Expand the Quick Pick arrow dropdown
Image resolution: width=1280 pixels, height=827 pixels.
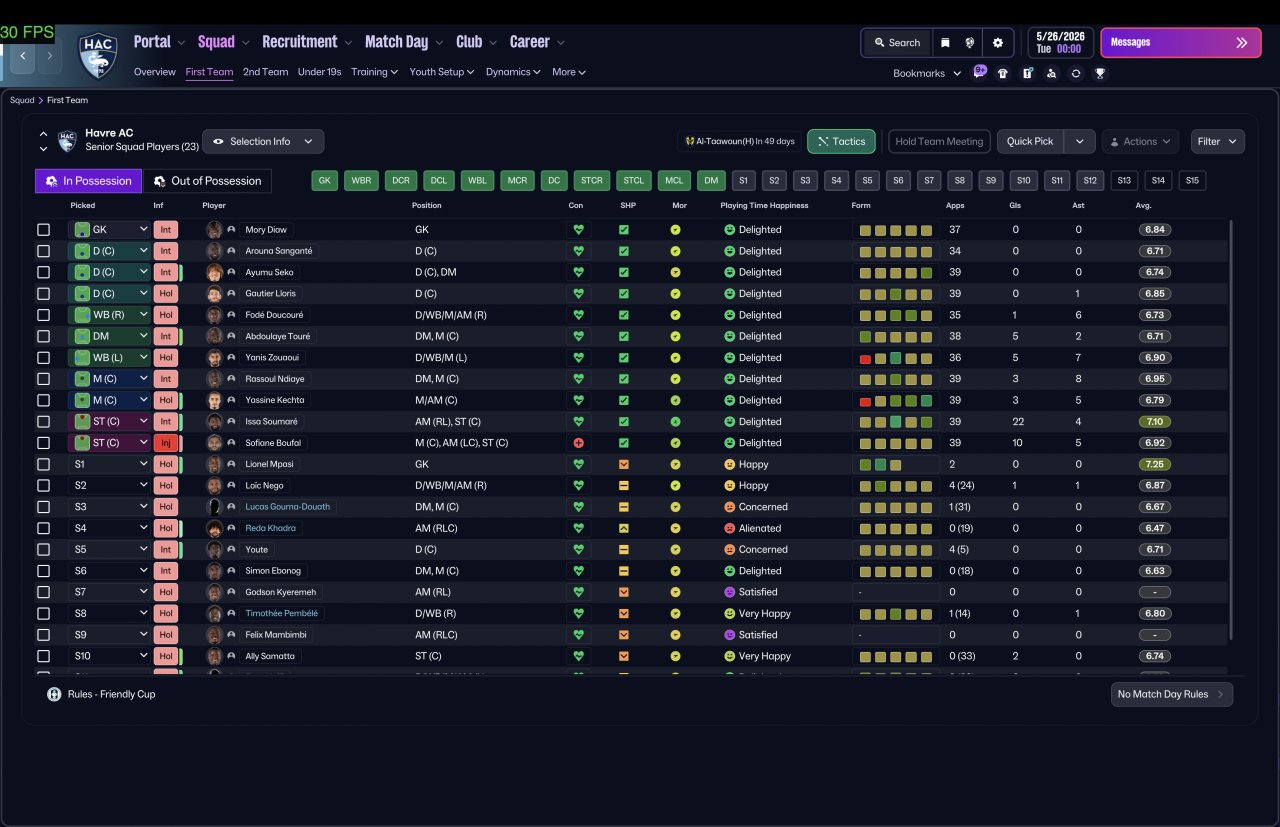1079,141
